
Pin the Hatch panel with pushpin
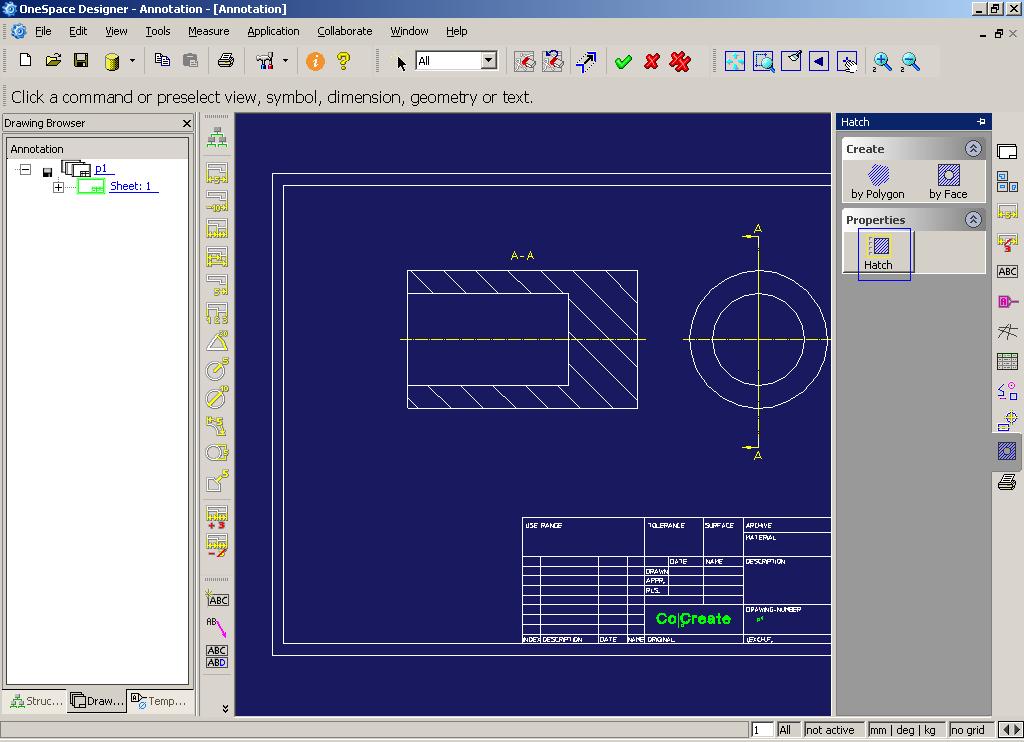tap(981, 122)
